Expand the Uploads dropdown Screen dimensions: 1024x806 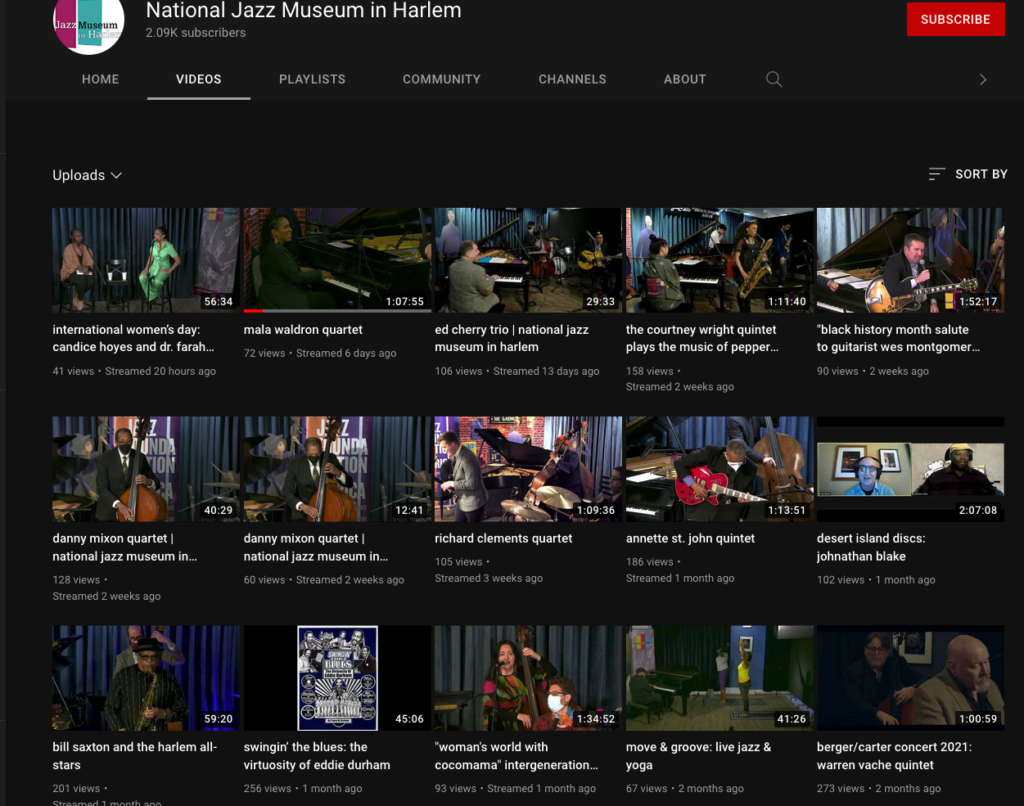tap(87, 175)
